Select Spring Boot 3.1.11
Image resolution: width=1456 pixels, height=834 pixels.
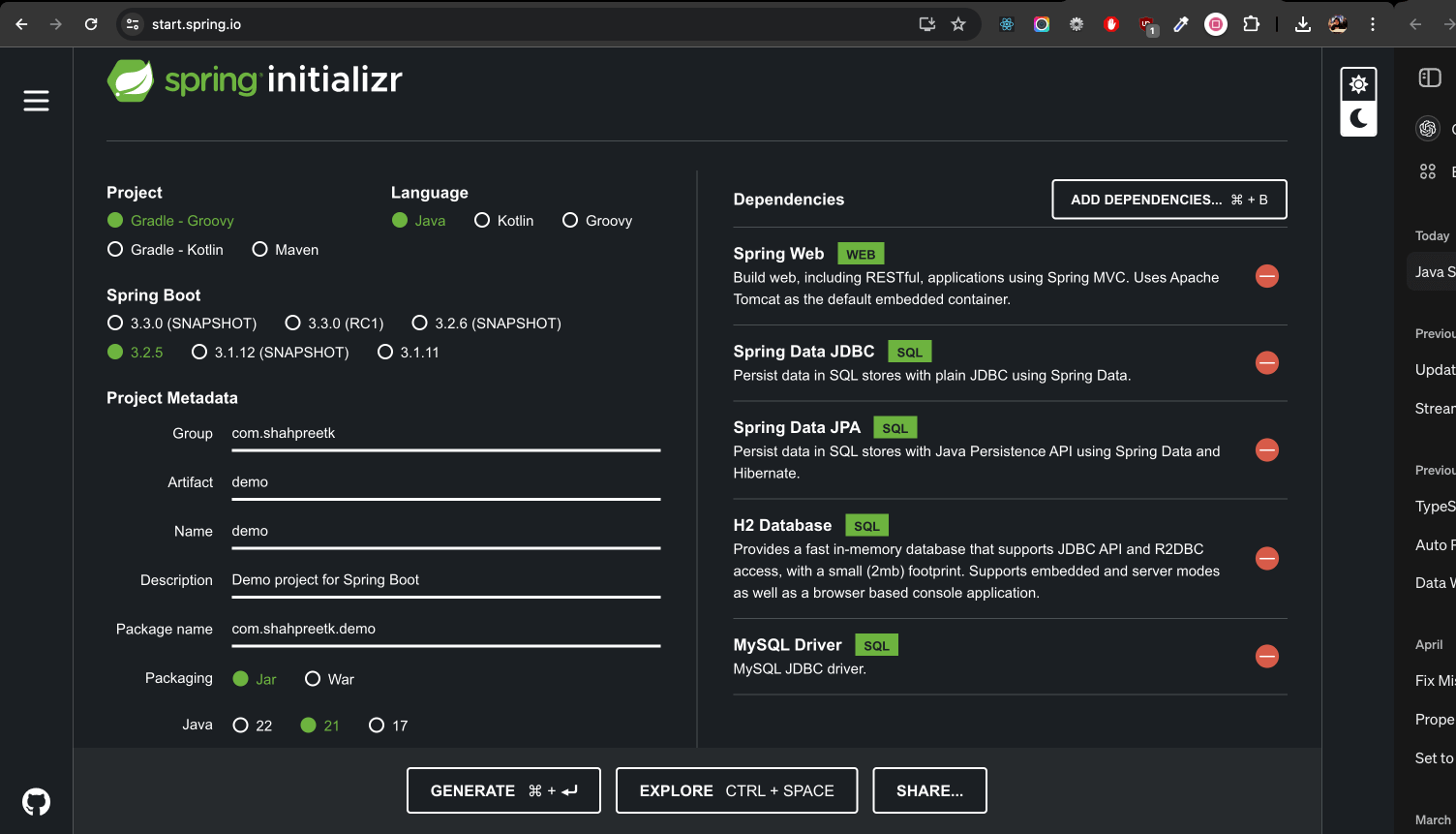point(409,353)
